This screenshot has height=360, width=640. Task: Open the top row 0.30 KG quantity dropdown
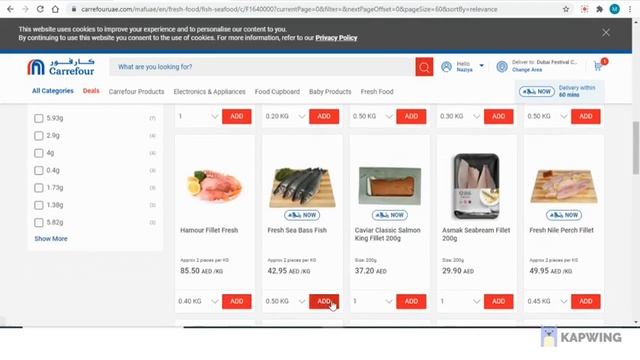point(460,116)
